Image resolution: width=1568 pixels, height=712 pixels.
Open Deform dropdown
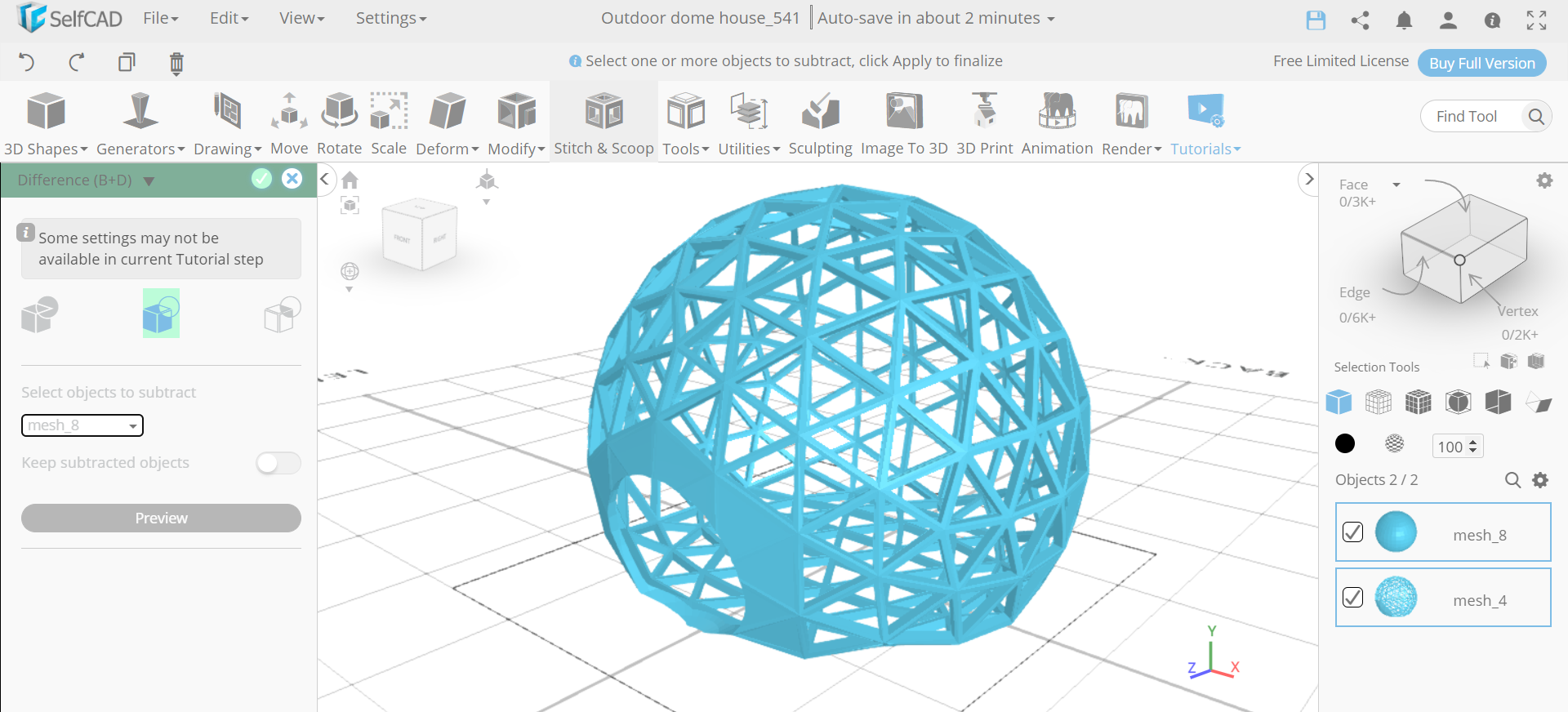pyautogui.click(x=447, y=123)
